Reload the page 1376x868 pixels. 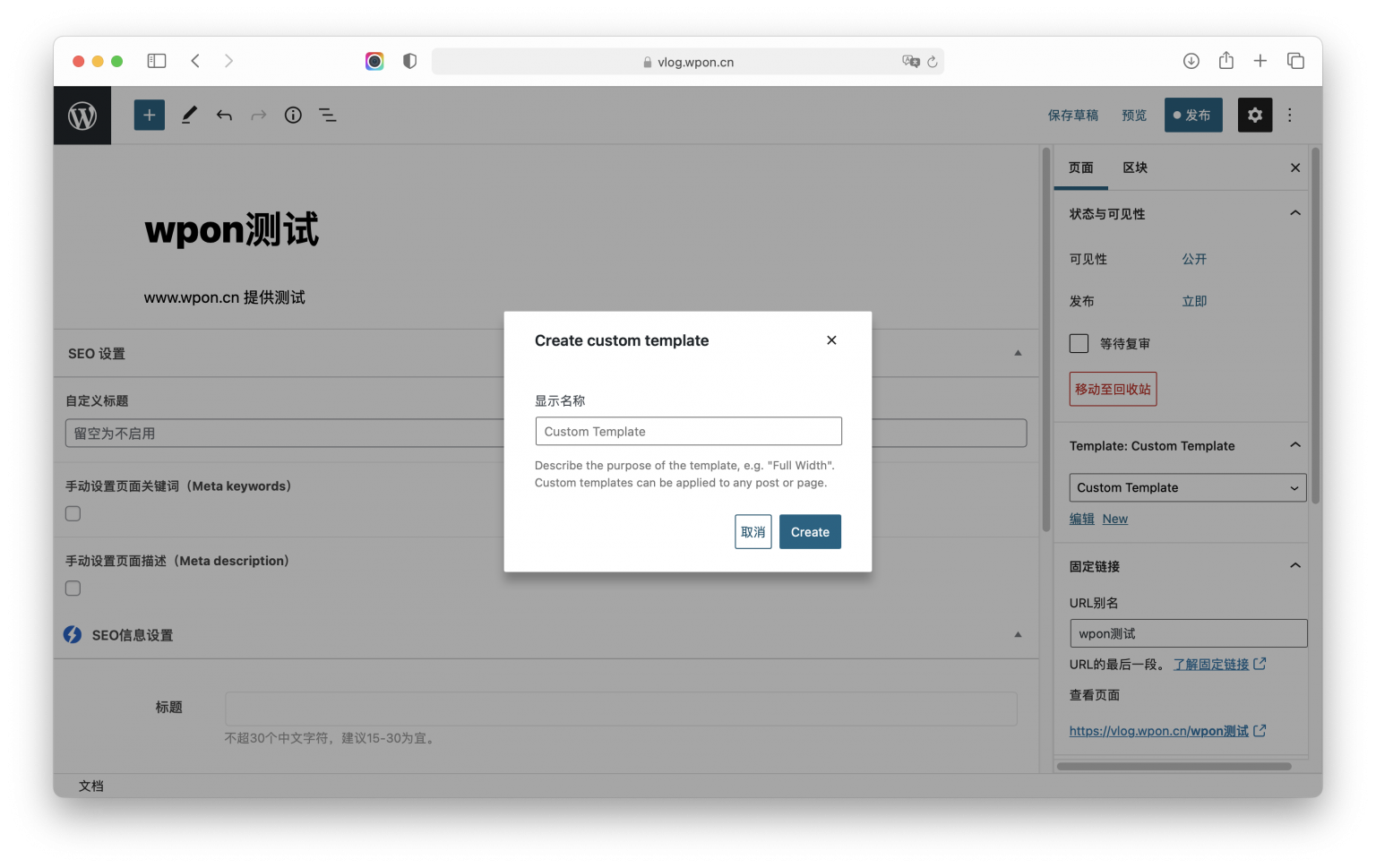pos(933,62)
